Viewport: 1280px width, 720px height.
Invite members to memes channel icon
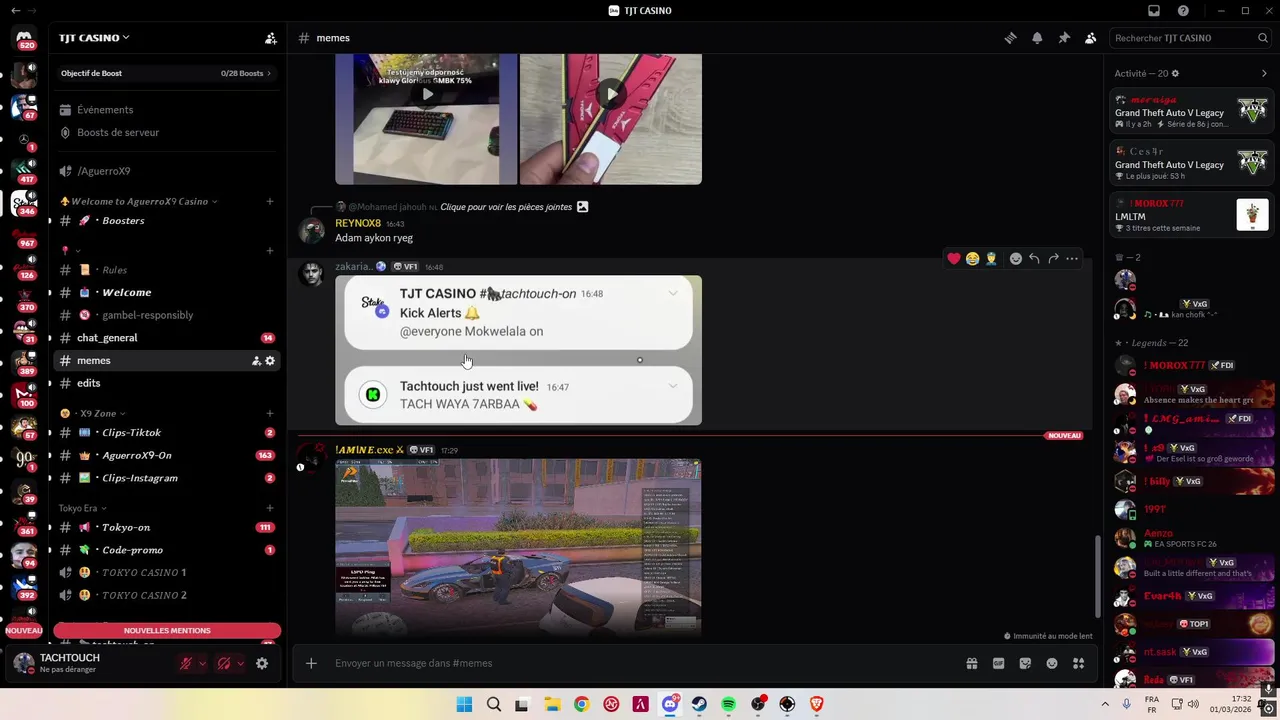pyautogui.click(x=256, y=361)
